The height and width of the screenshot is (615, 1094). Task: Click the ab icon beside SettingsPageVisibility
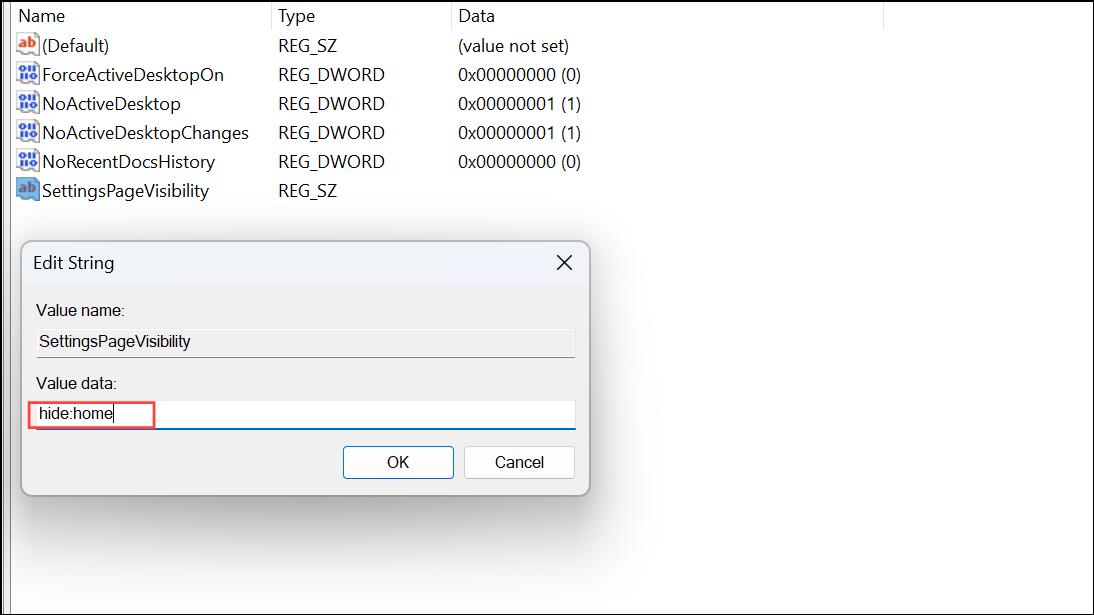click(27, 190)
